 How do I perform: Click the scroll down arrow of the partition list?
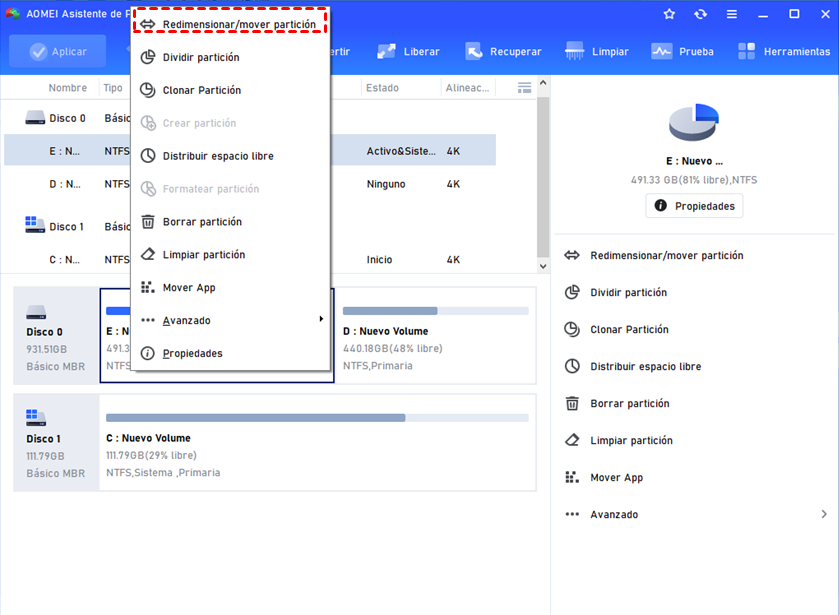coord(543,266)
